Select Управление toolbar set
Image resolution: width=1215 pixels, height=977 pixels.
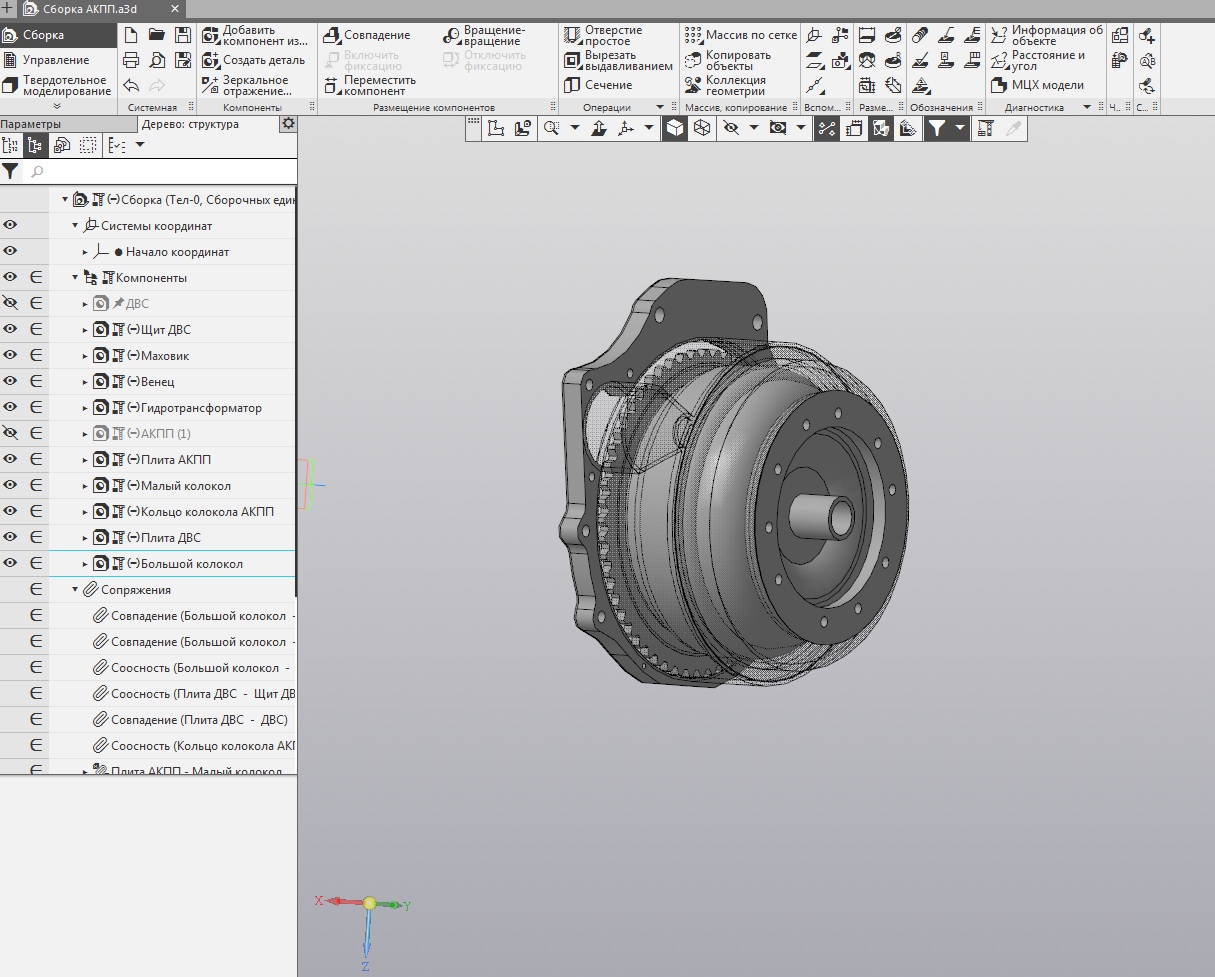pos(58,60)
